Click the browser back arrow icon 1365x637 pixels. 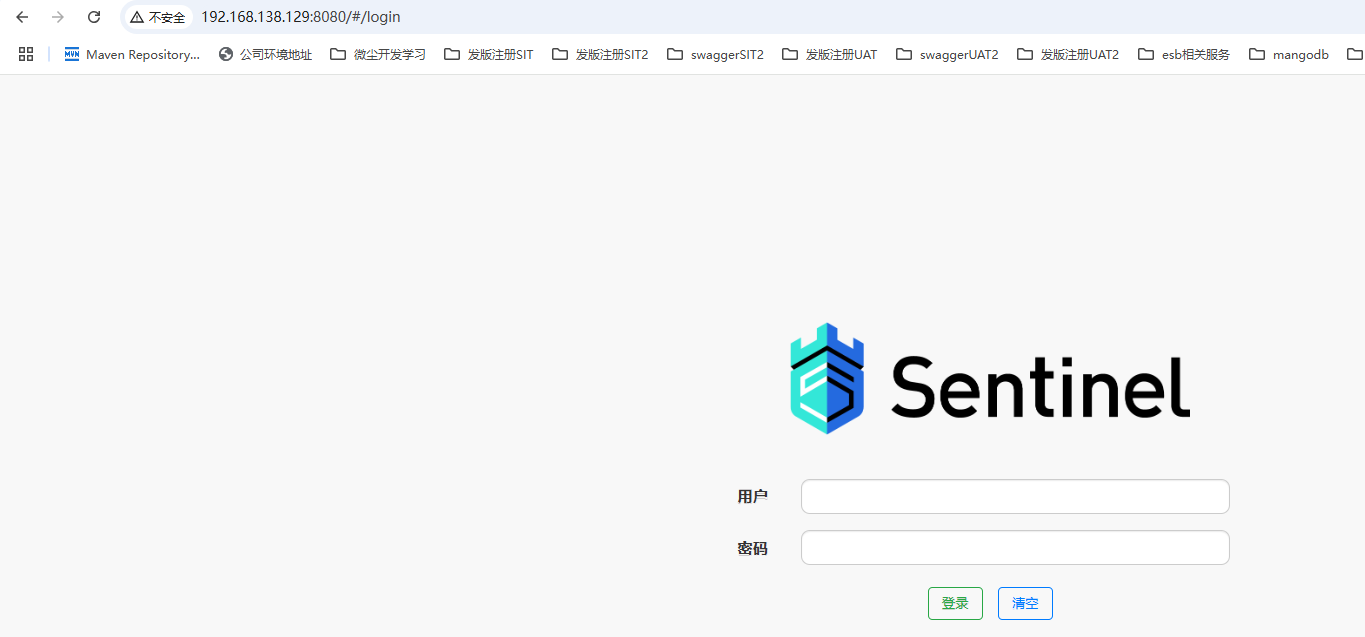(x=22, y=17)
